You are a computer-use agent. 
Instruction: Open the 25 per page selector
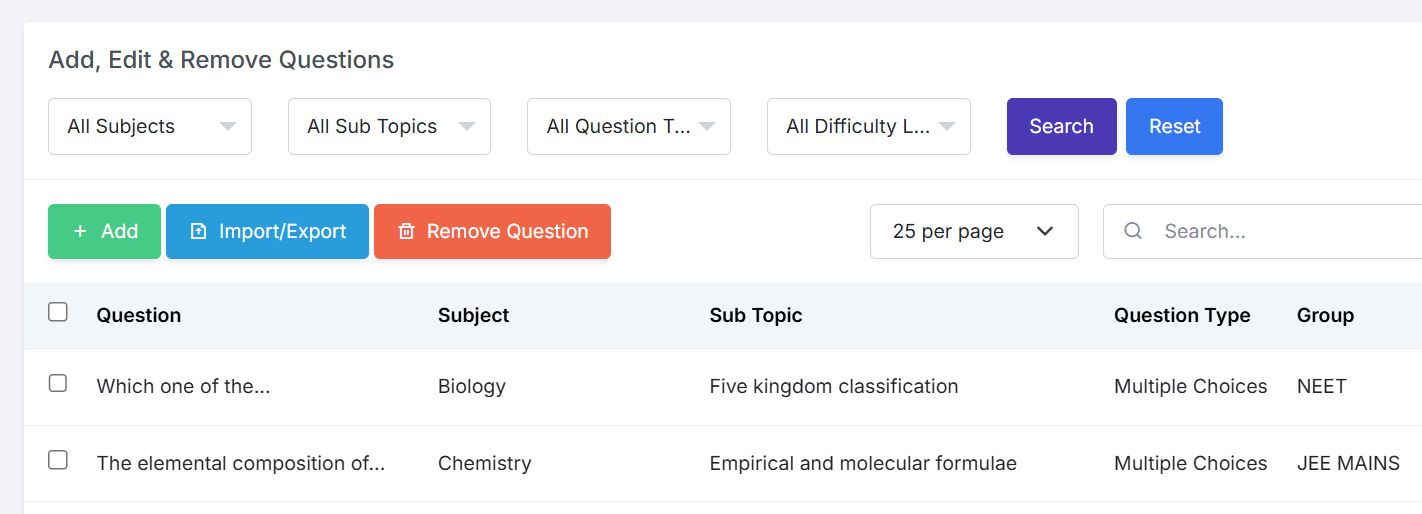[x=973, y=231]
